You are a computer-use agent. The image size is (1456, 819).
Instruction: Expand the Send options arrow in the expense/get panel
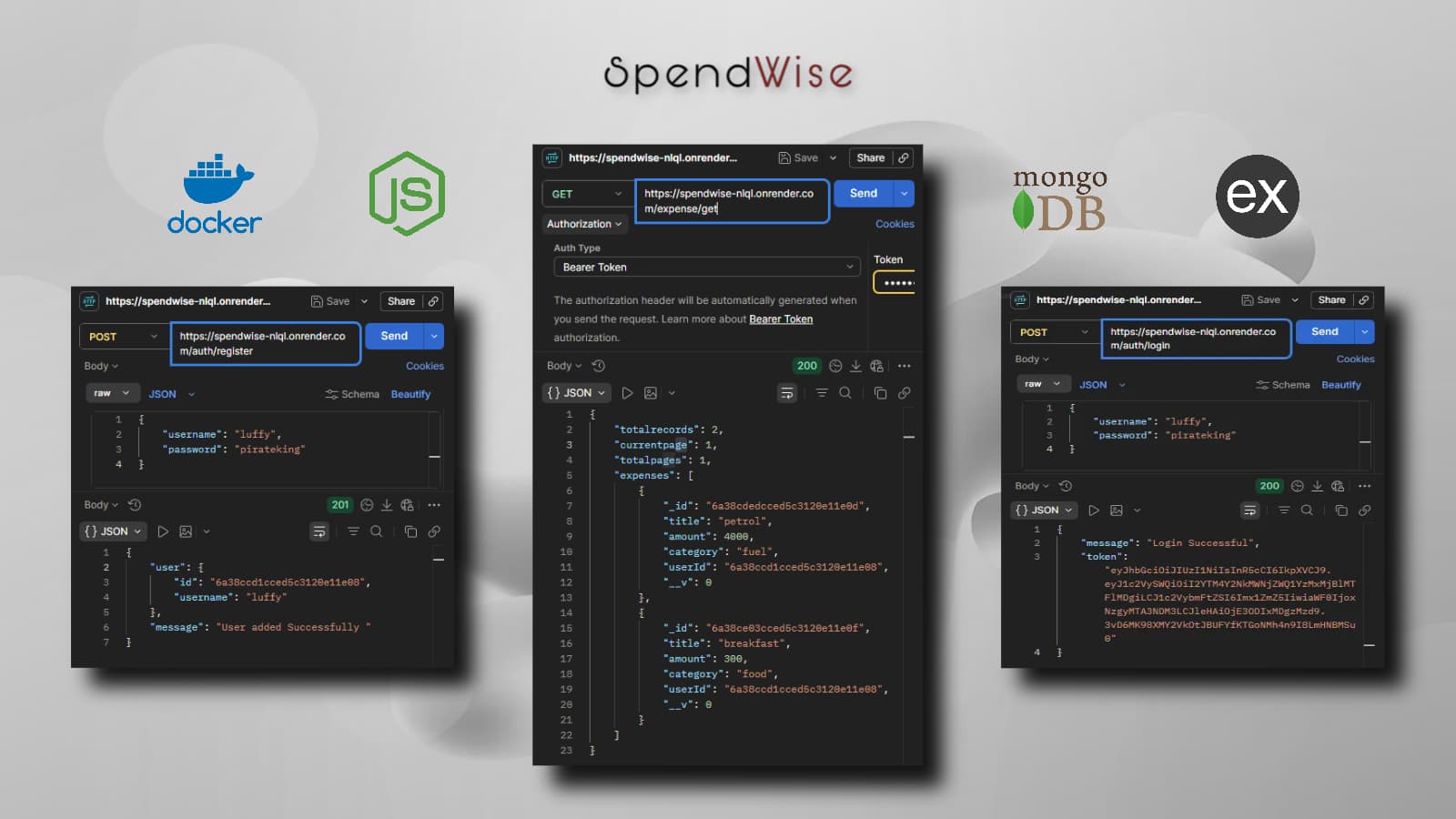pyautogui.click(x=904, y=194)
